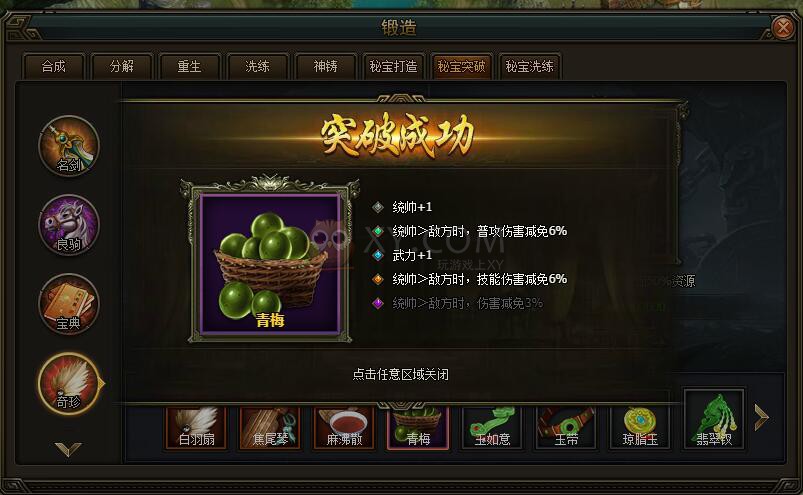Switch to the 洗练 tab
The width and height of the screenshot is (803, 495).
257,67
